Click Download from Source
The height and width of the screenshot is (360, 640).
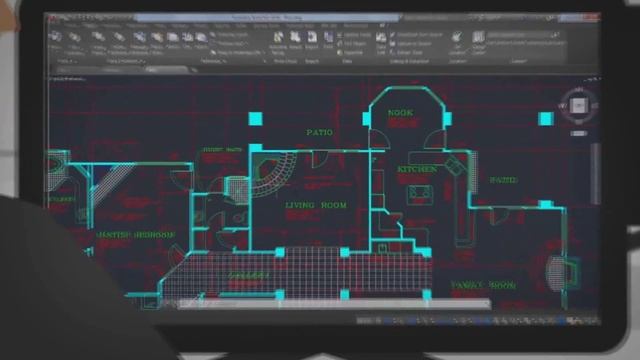pos(416,35)
